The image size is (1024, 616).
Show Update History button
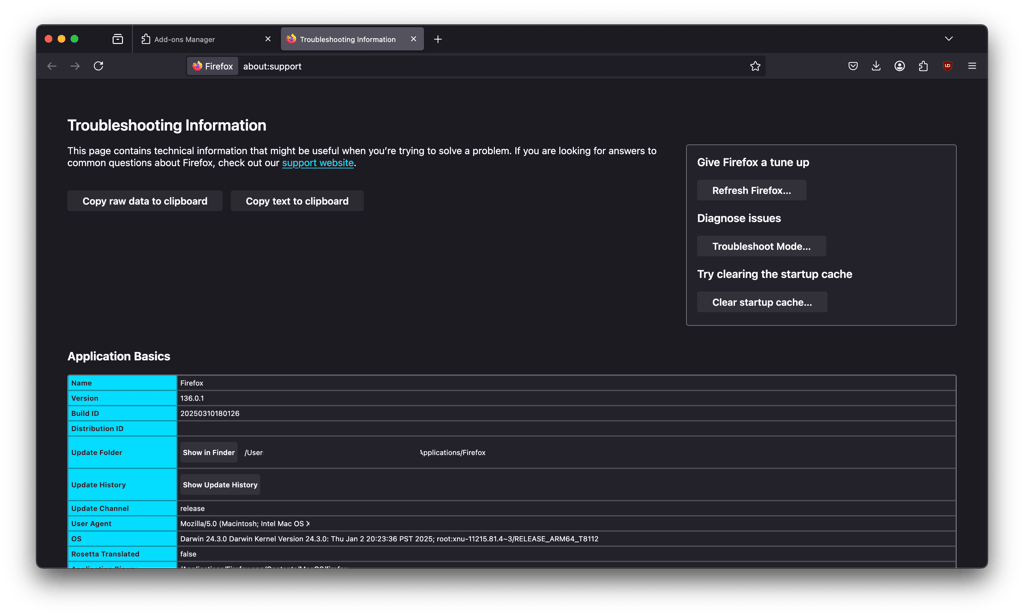pos(220,485)
